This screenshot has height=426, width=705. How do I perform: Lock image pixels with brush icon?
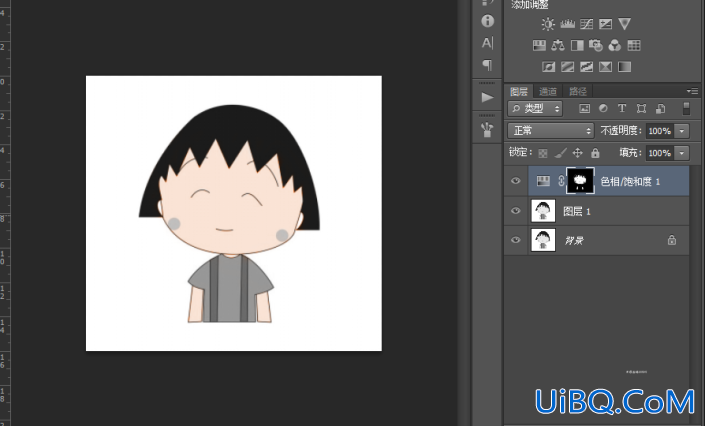[x=560, y=153]
